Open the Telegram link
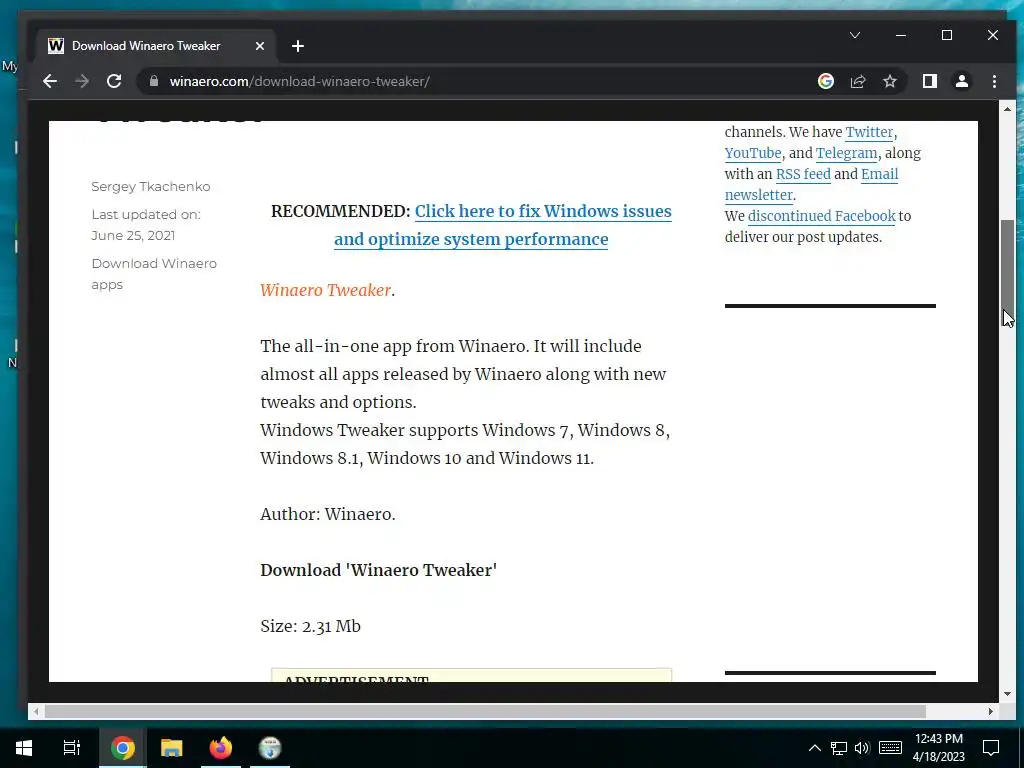This screenshot has width=1024, height=768. [x=846, y=153]
